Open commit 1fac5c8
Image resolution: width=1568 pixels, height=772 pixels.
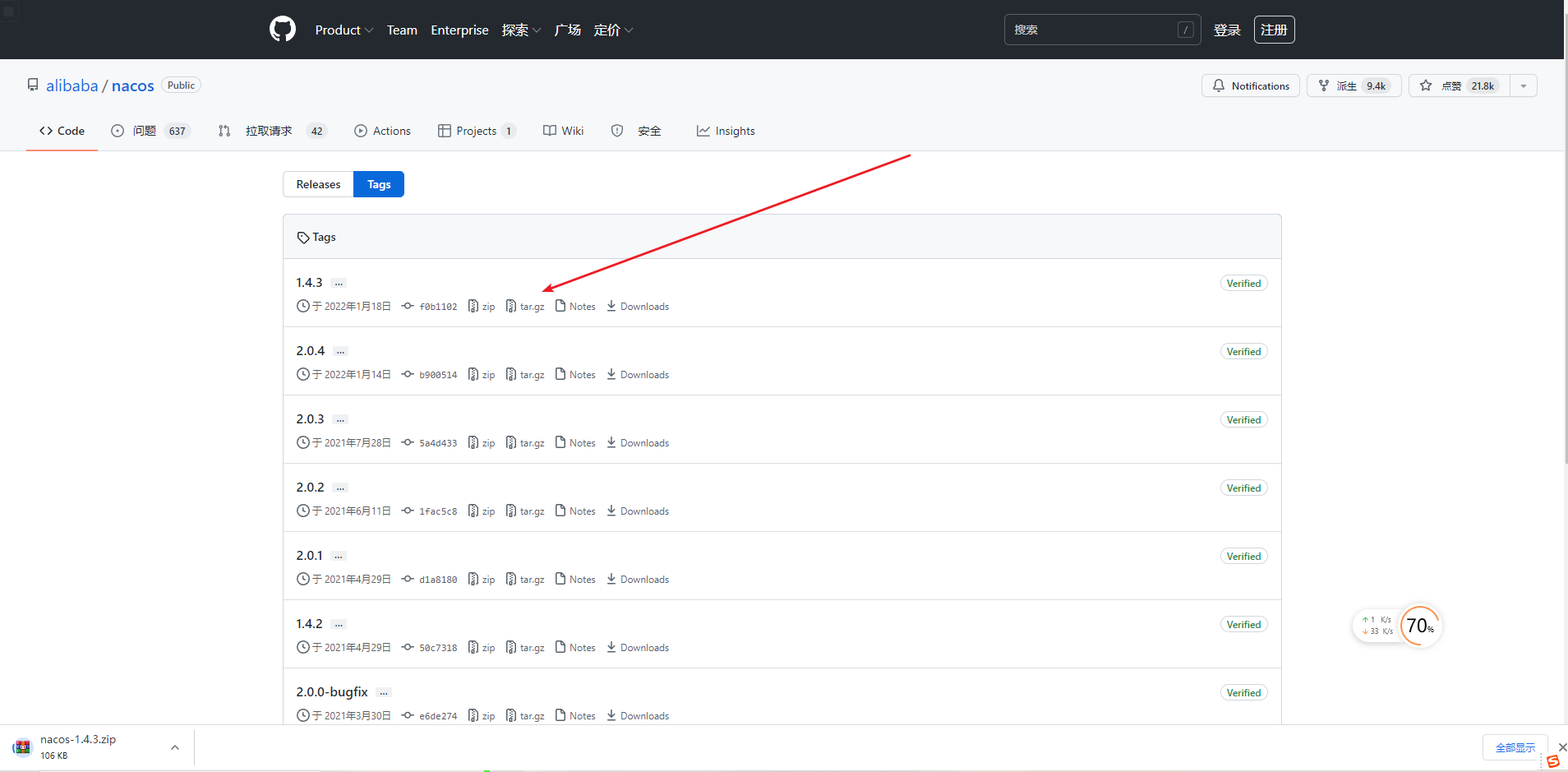click(x=430, y=511)
